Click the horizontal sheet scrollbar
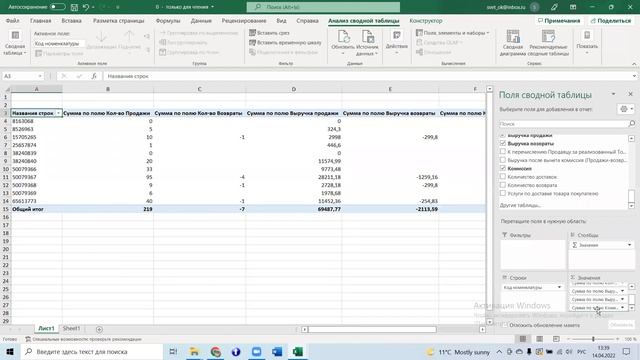Viewport: 640px width, 360px height. [372, 329]
